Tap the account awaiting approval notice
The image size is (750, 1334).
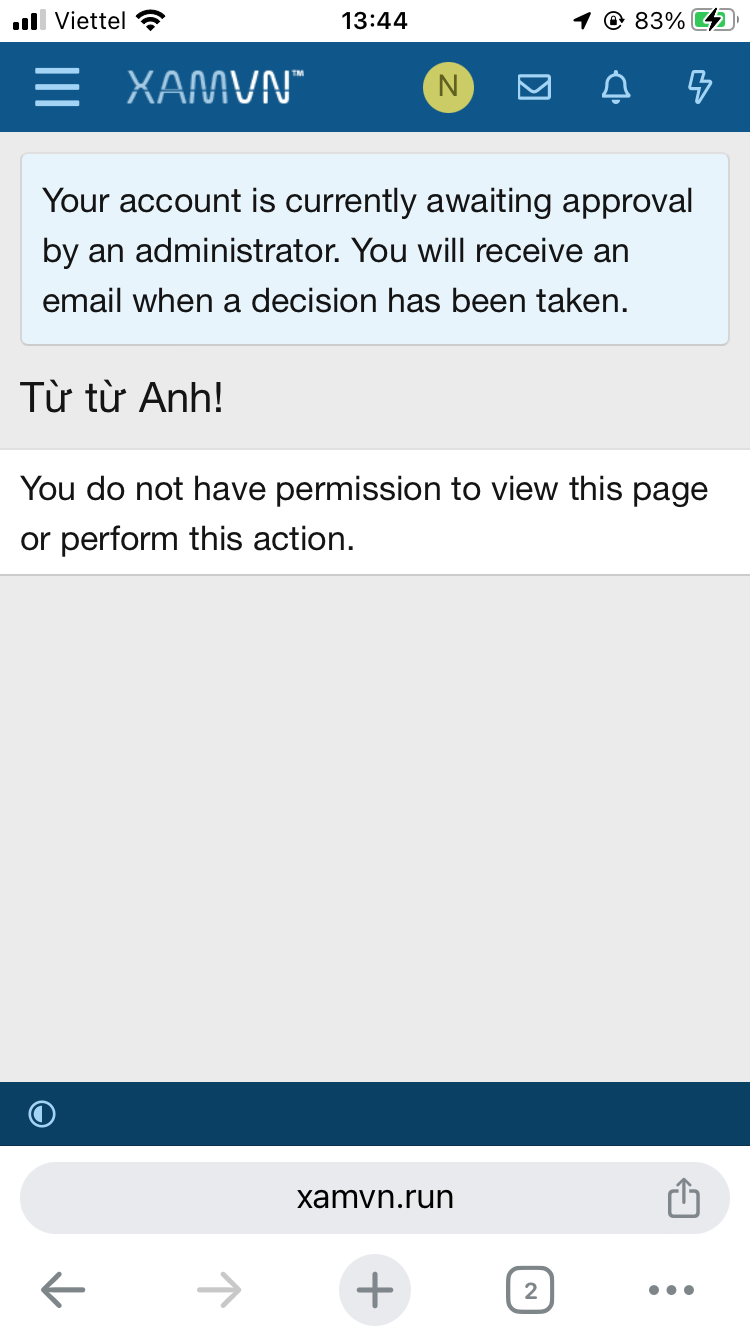(x=375, y=250)
